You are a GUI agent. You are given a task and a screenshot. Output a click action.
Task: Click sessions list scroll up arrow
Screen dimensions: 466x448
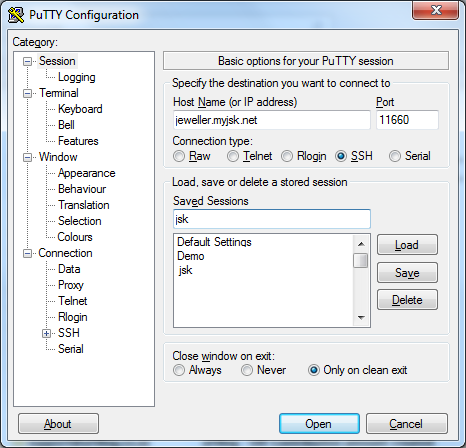point(361,244)
